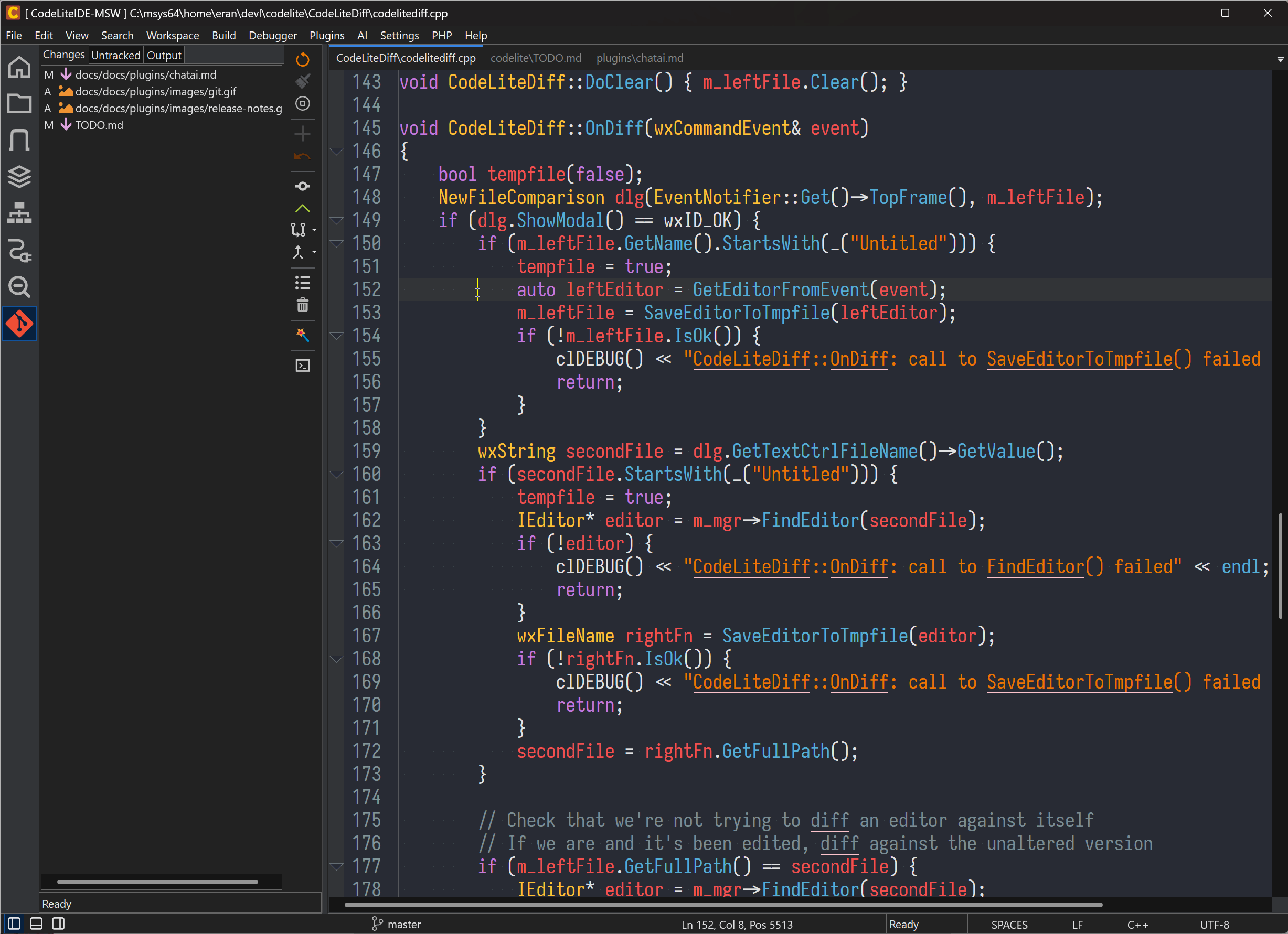Image resolution: width=1288 pixels, height=934 pixels.
Task: Select docs/docs/plugins/chatai.md in changes list
Action: click(145, 74)
